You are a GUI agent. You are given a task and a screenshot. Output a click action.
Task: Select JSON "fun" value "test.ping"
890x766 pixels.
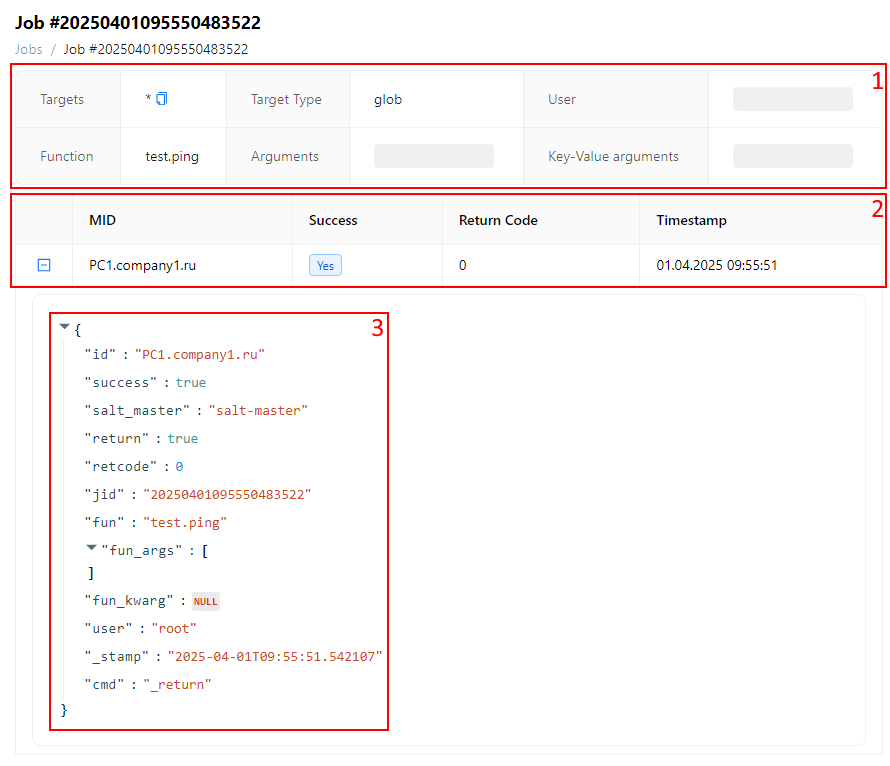[x=185, y=523]
